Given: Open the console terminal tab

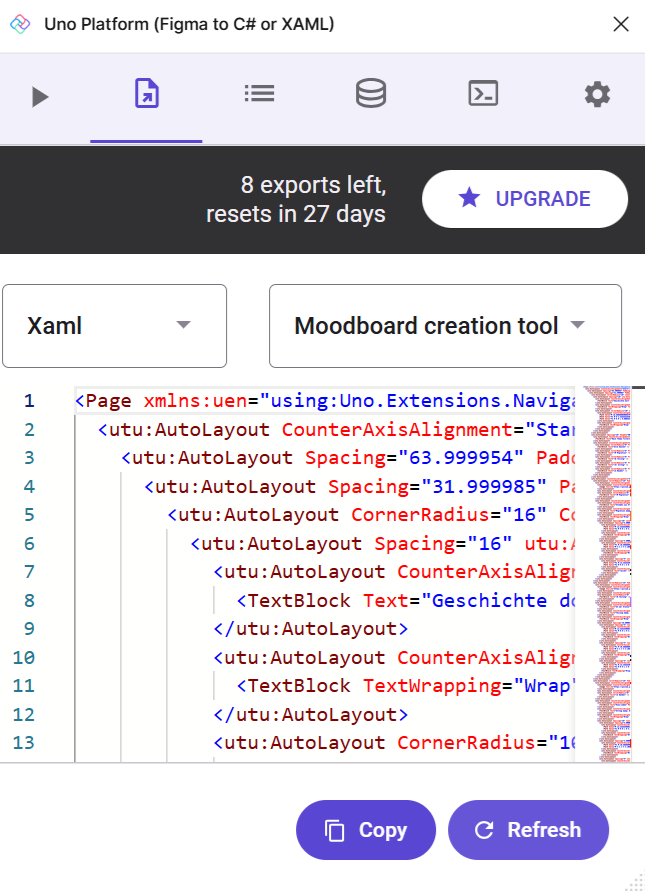Looking at the screenshot, I should pos(483,94).
